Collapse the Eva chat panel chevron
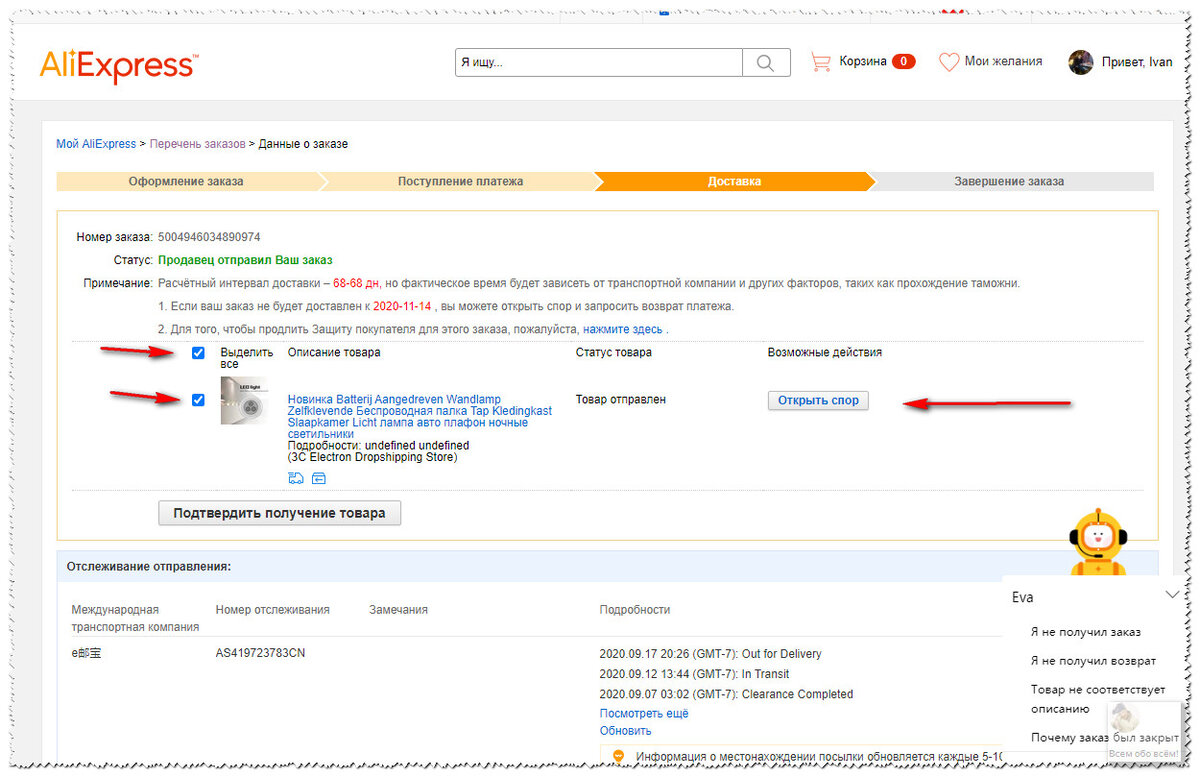The image size is (1200, 777). tap(1172, 595)
